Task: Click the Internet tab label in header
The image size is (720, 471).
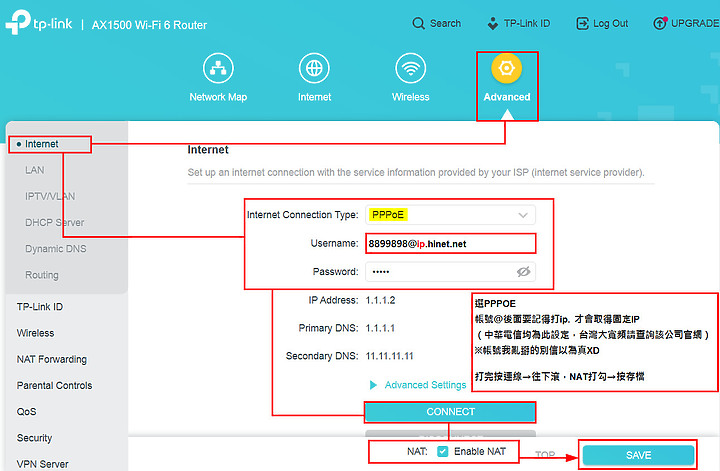Action: coord(314,97)
